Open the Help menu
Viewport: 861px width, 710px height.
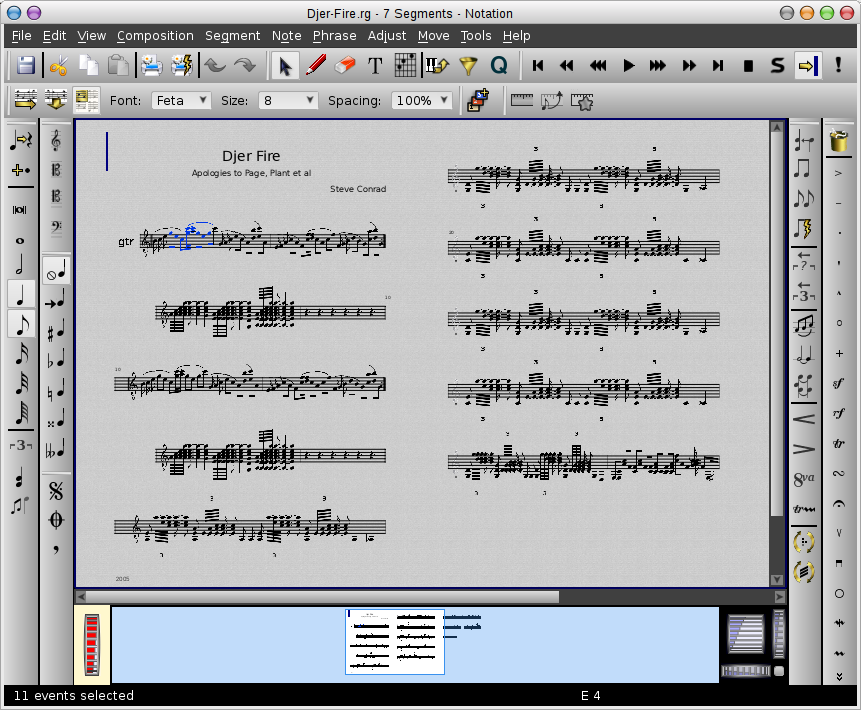516,36
